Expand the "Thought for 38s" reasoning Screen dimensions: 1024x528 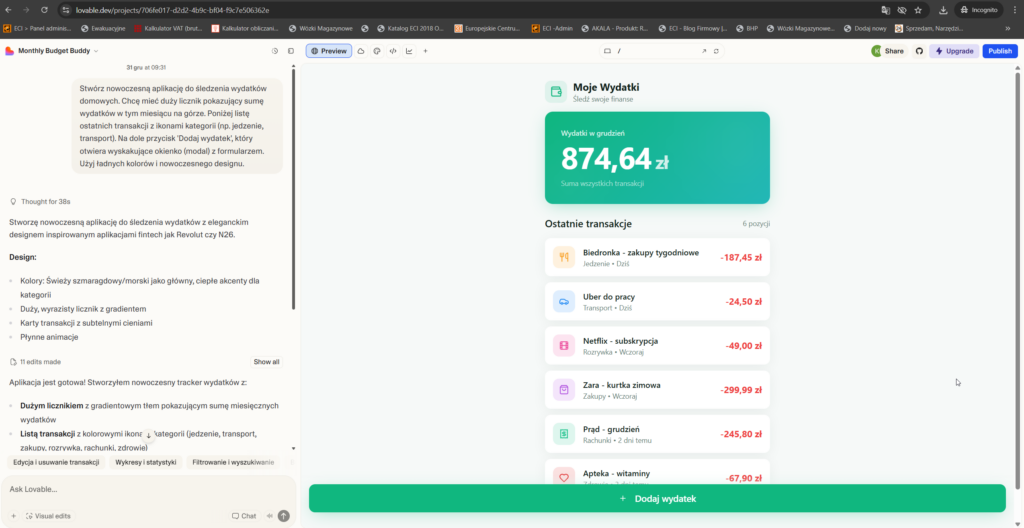point(41,201)
